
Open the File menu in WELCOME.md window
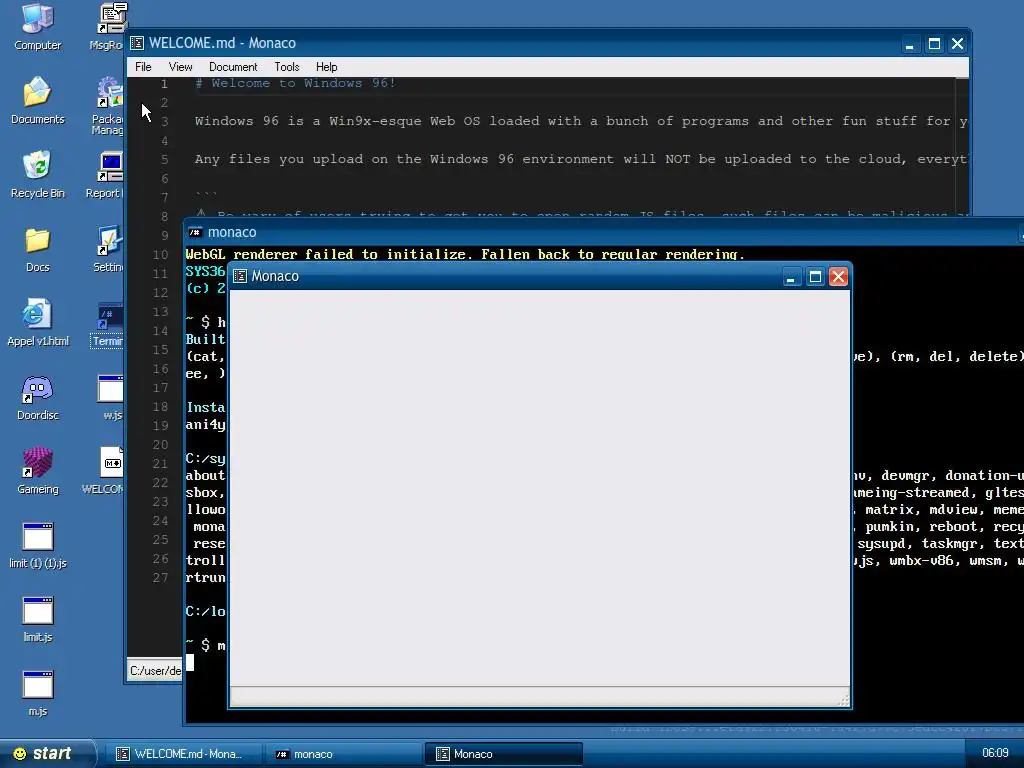point(143,67)
